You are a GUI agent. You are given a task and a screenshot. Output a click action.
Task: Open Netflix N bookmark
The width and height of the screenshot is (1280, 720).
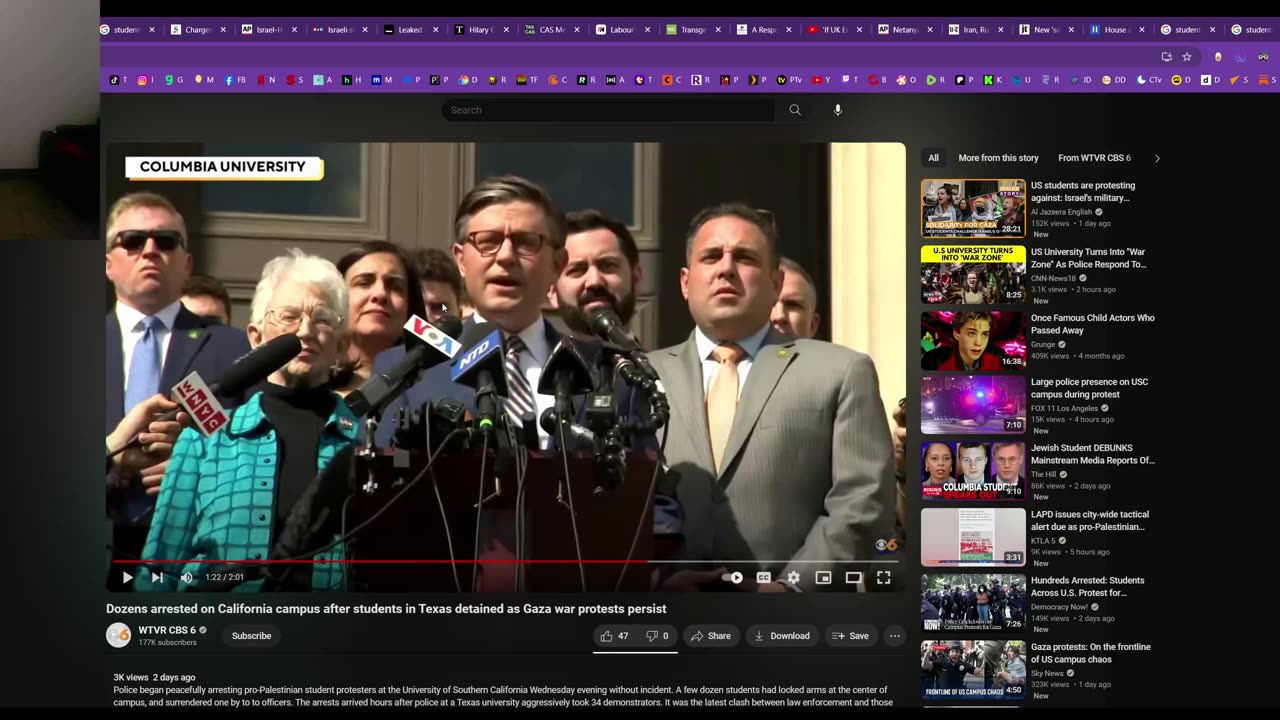[265, 80]
